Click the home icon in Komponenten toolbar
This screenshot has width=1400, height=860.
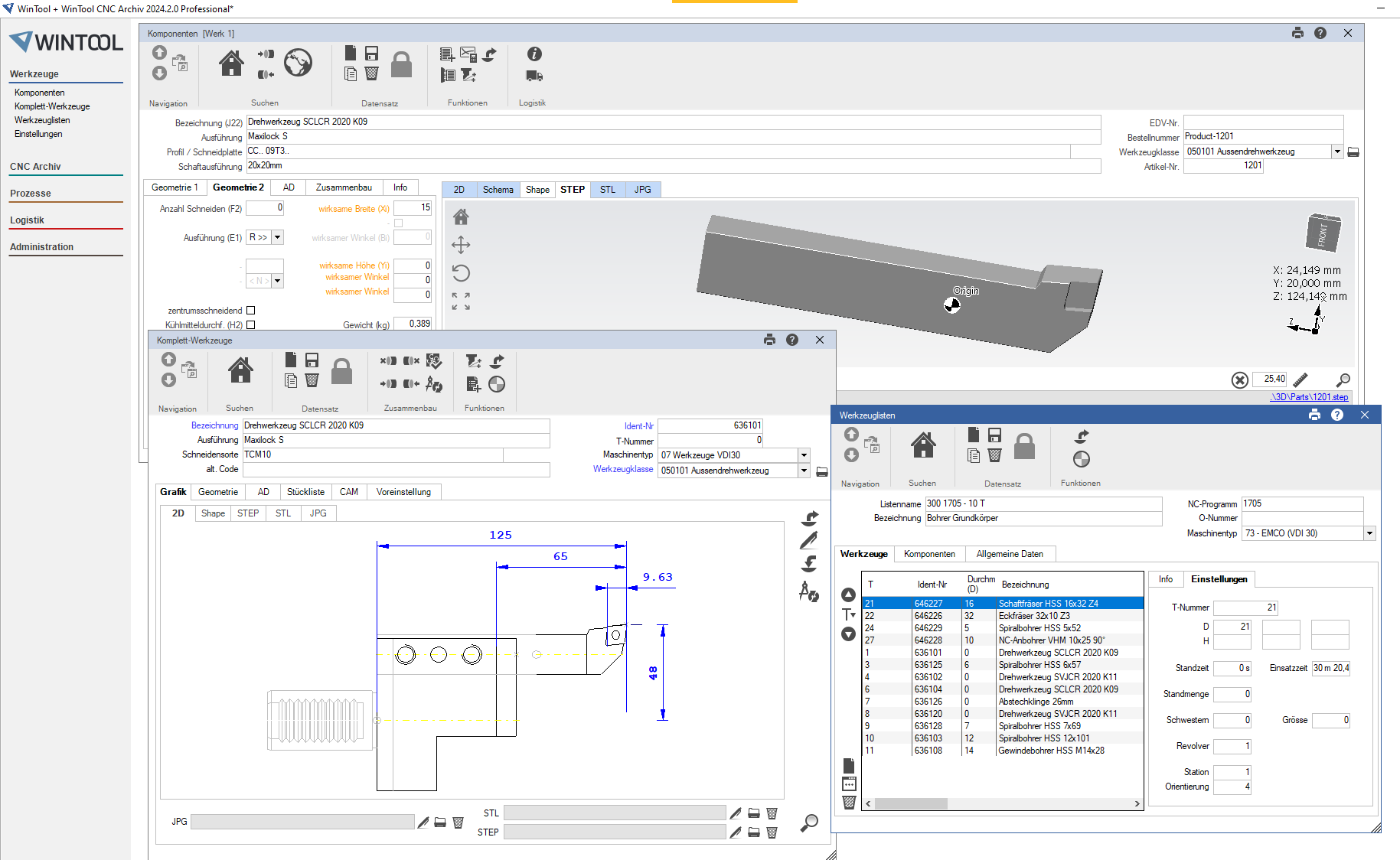(231, 64)
